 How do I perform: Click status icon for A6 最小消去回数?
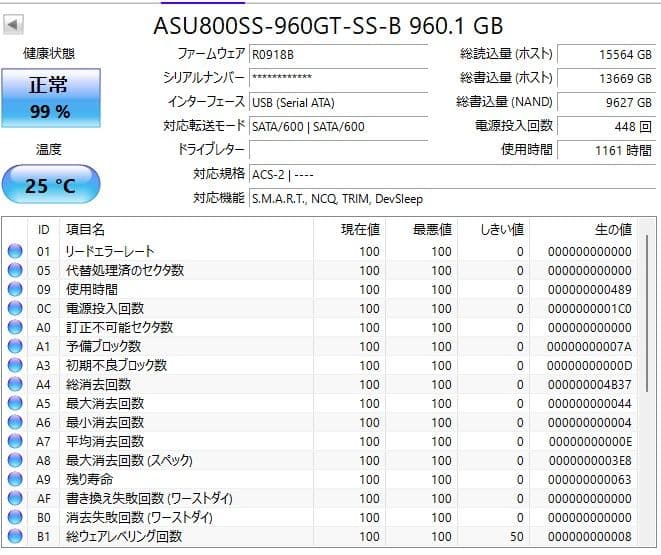[x=15, y=422]
